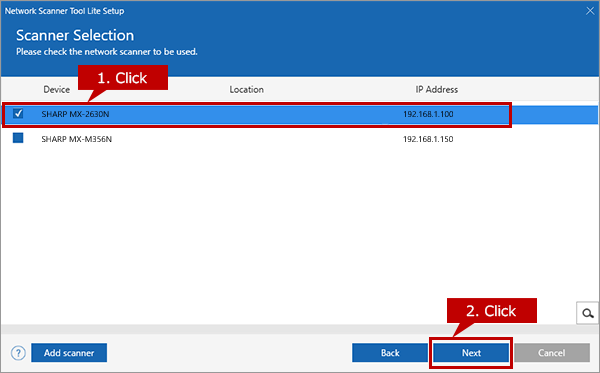Click the Cancel button

[x=552, y=353]
